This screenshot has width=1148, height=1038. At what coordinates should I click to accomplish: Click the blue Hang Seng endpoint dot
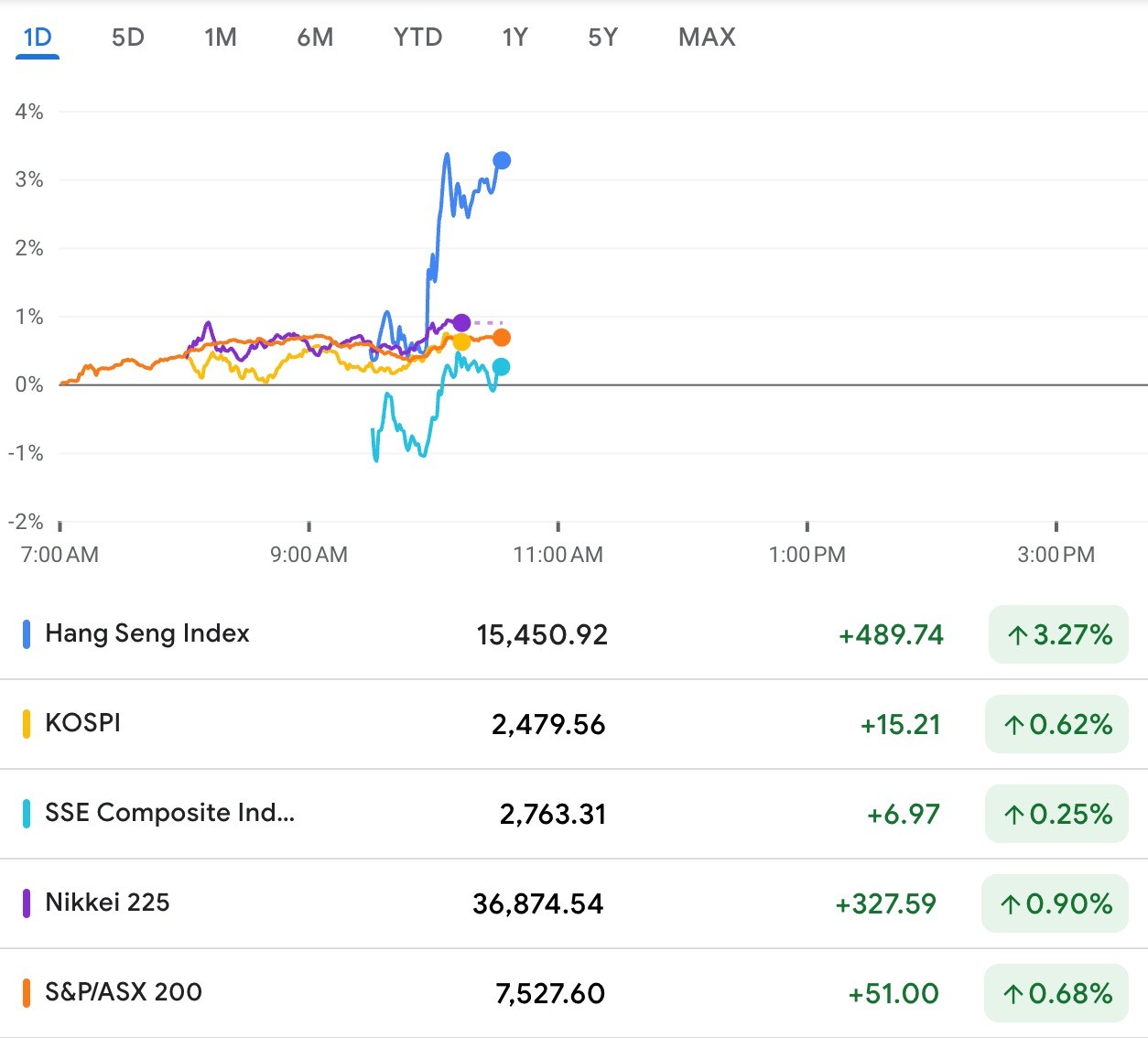pos(502,161)
